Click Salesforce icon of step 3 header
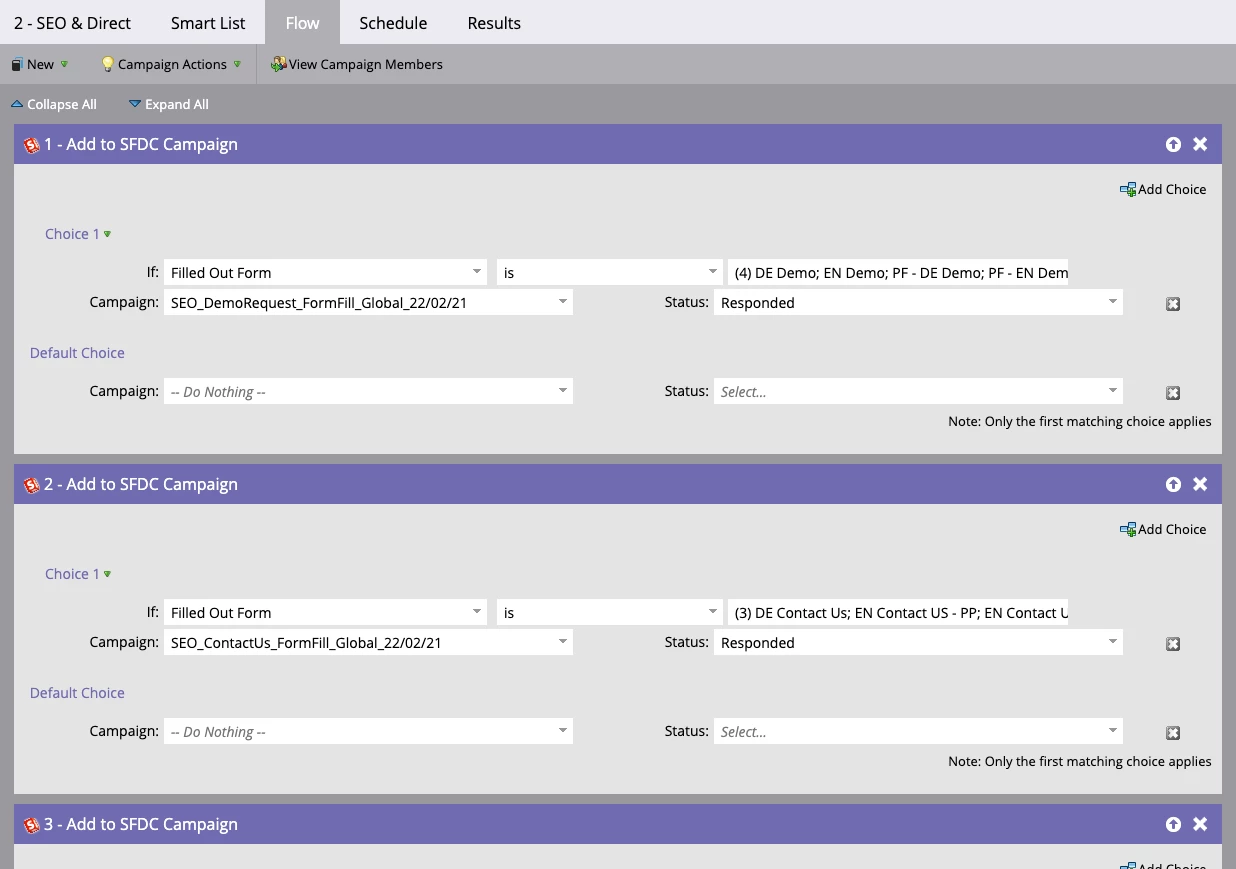Screen dimensions: 1236x869 click(x=31, y=825)
